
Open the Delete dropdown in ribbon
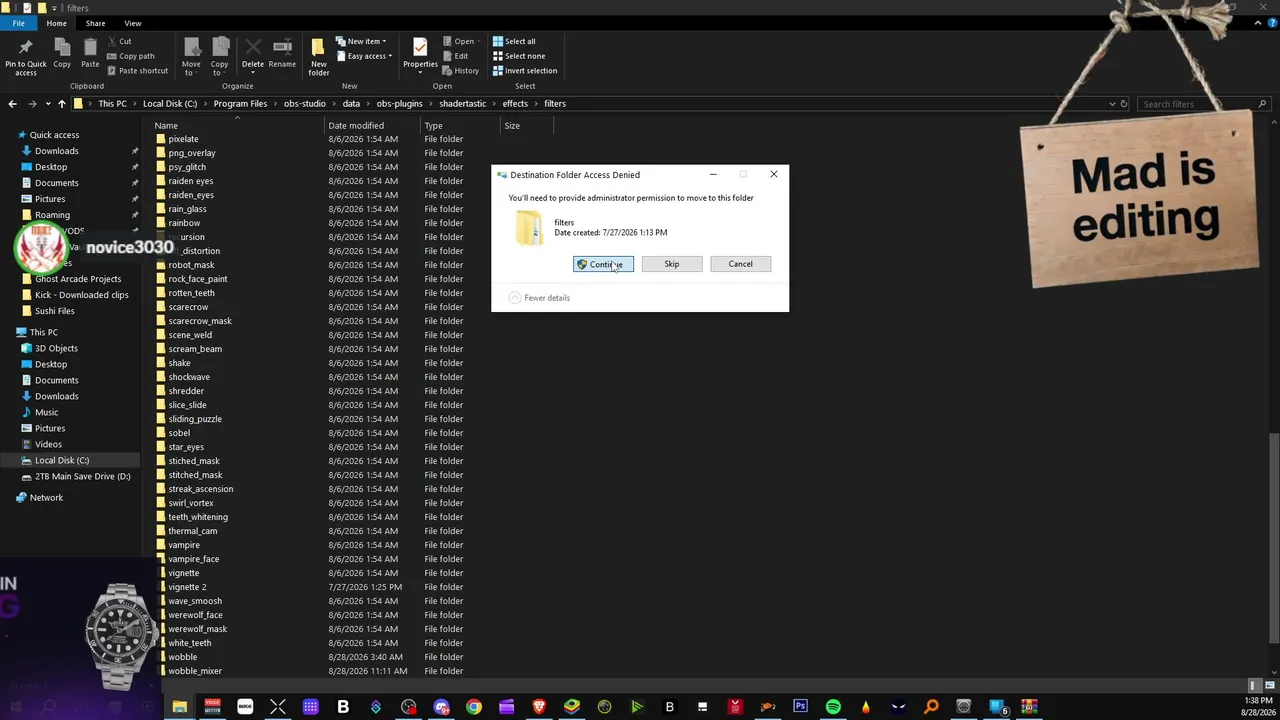tap(253, 72)
